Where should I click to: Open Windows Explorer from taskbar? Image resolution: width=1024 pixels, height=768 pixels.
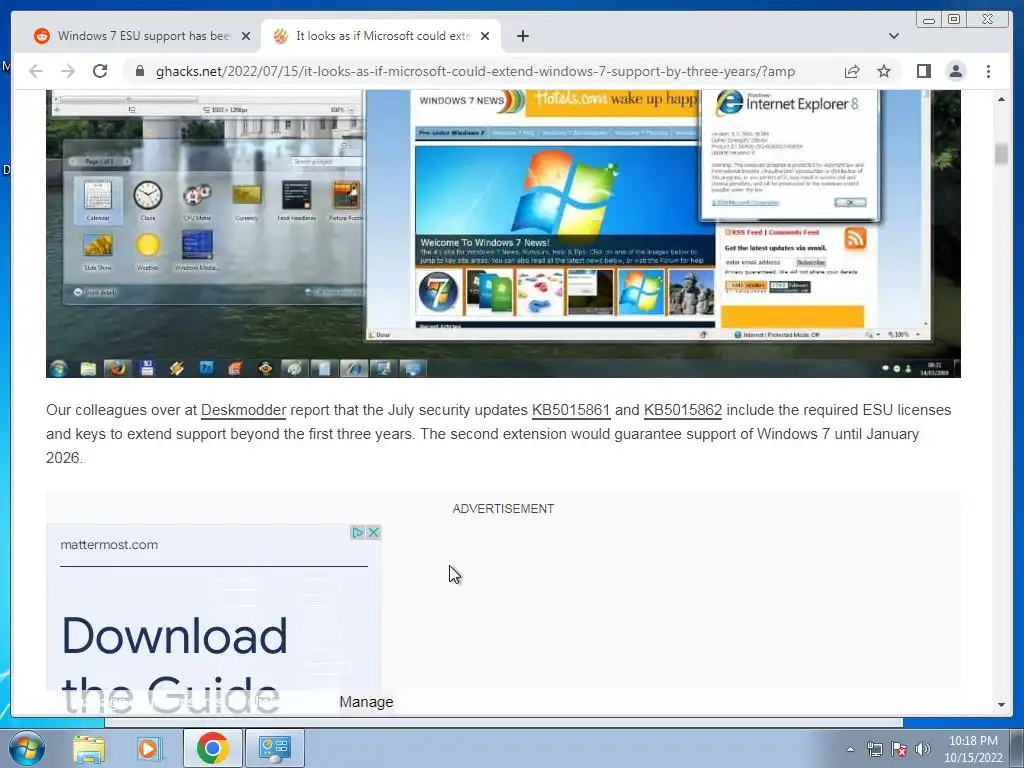88,748
